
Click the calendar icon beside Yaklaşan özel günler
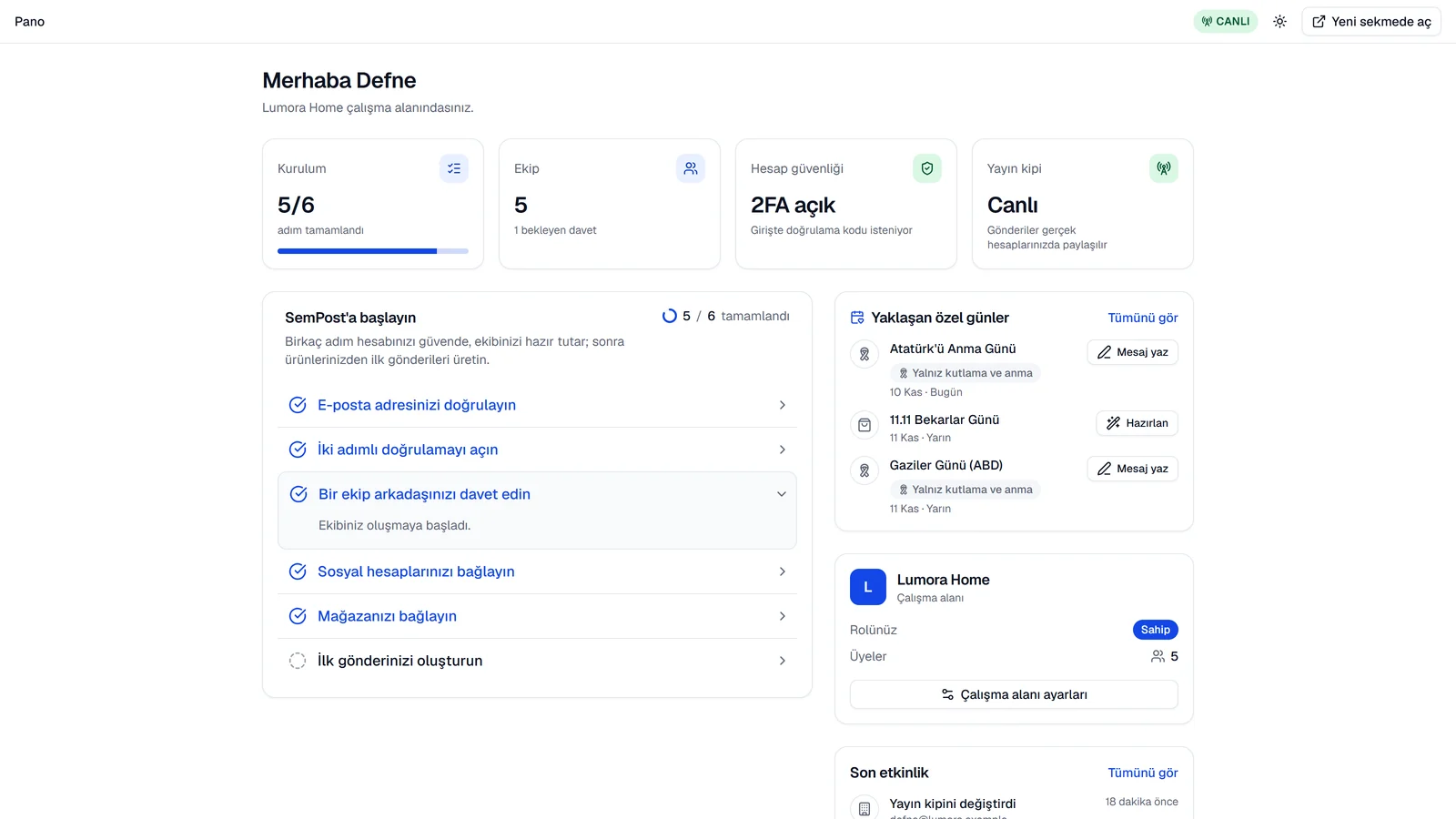coord(857,318)
